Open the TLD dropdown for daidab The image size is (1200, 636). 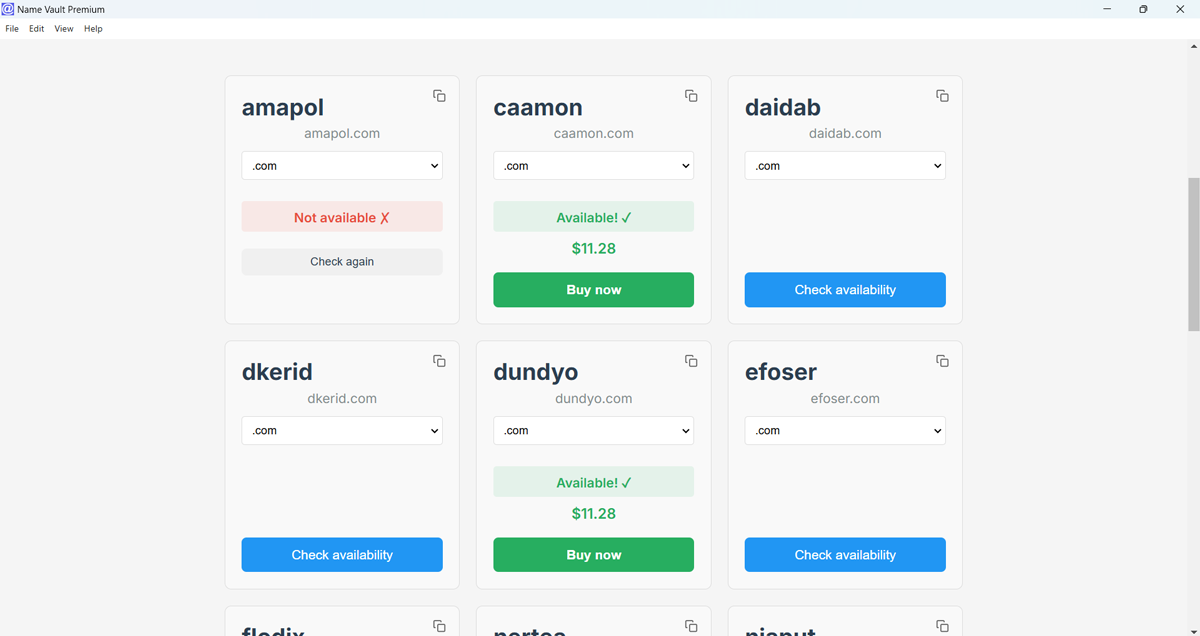(x=845, y=166)
